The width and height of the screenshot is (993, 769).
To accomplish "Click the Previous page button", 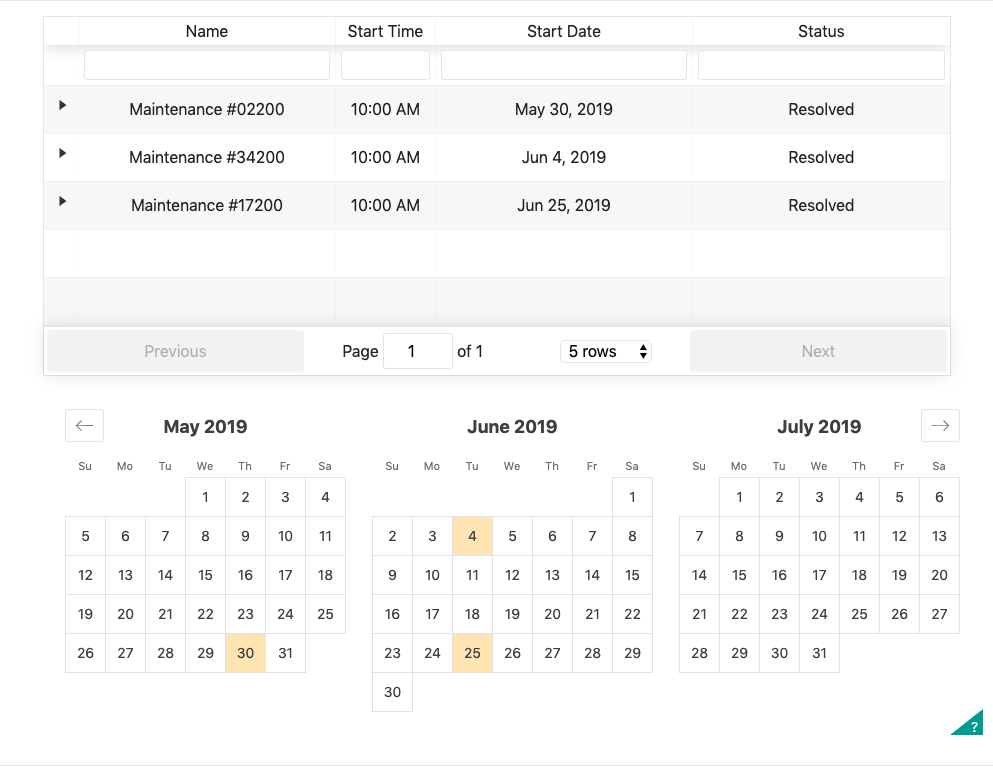I will (175, 351).
